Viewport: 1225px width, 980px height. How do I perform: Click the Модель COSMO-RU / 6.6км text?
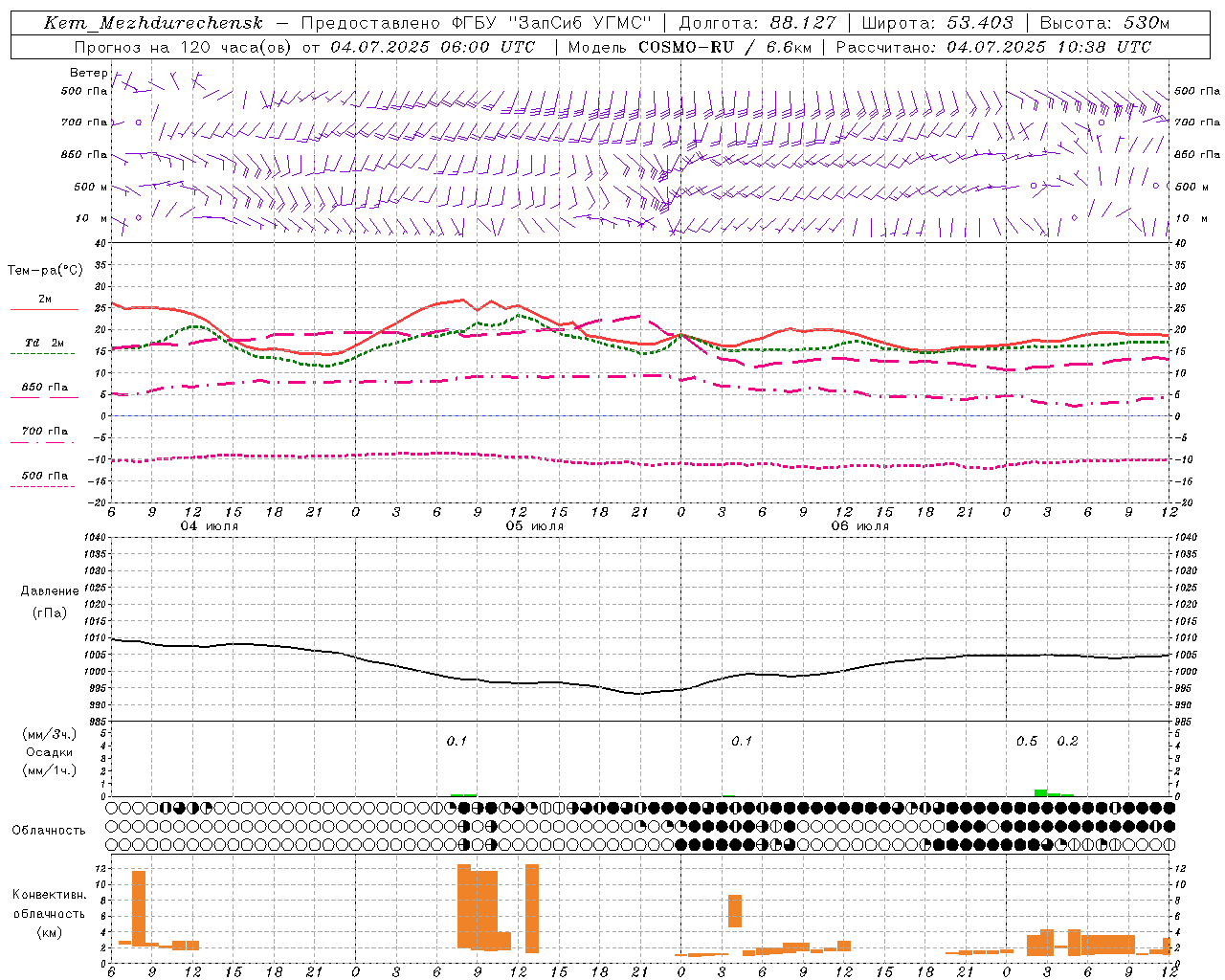tap(689, 47)
